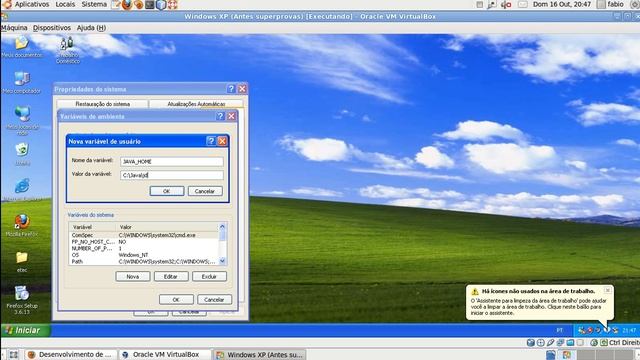Click the text editor launcher in top panel
The width and height of the screenshot is (640, 360).
pyautogui.click(x=116, y=4)
